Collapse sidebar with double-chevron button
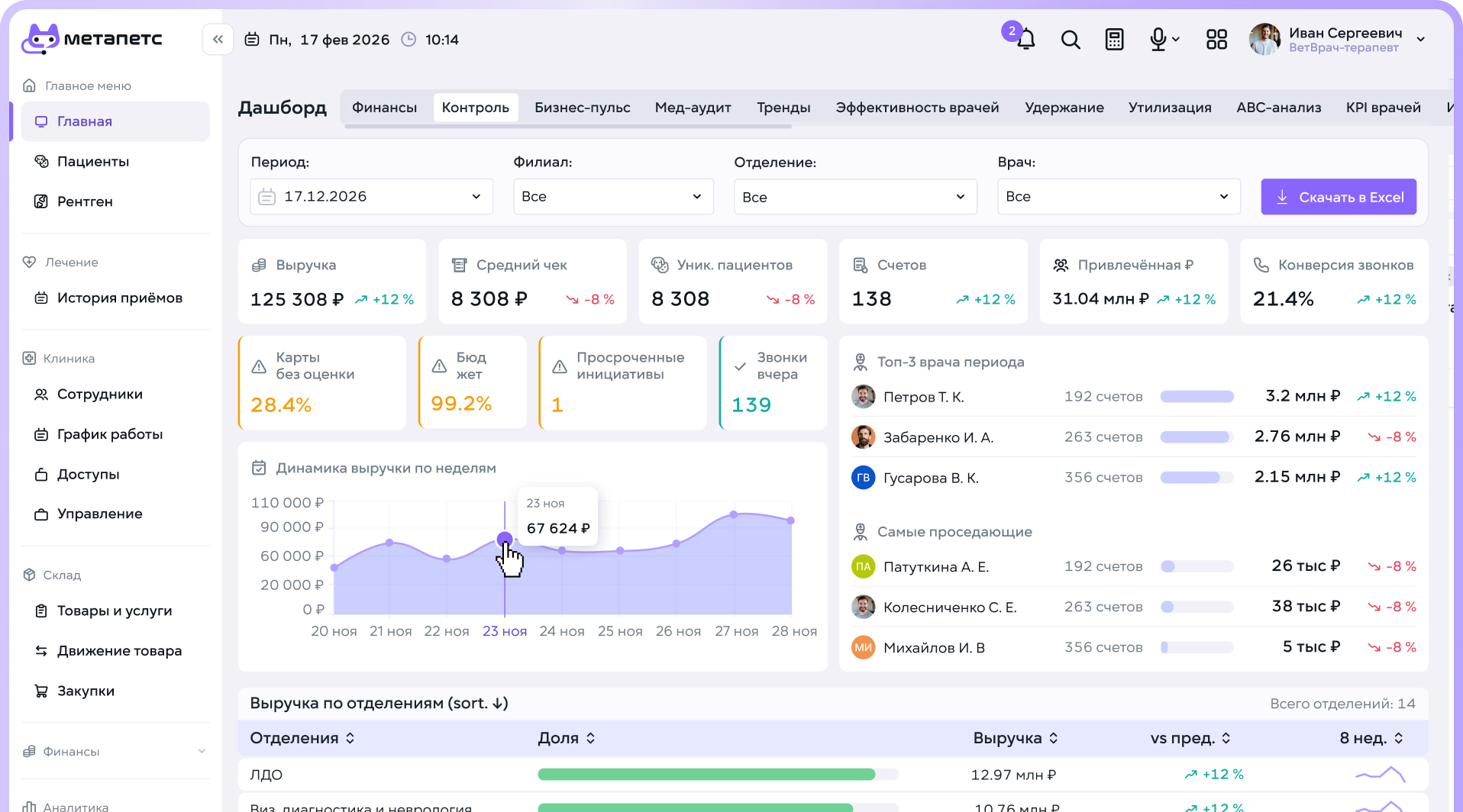 (218, 40)
